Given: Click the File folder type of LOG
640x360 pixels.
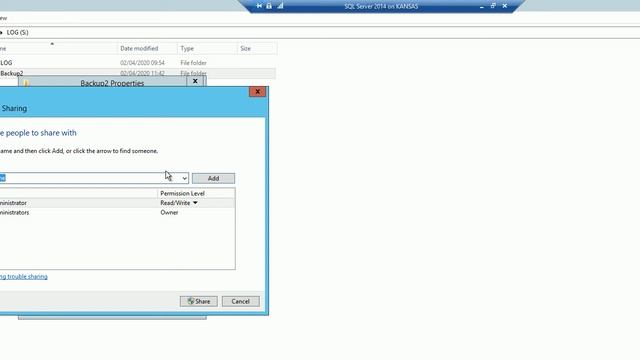Looking at the screenshot, I should click(x=193, y=63).
